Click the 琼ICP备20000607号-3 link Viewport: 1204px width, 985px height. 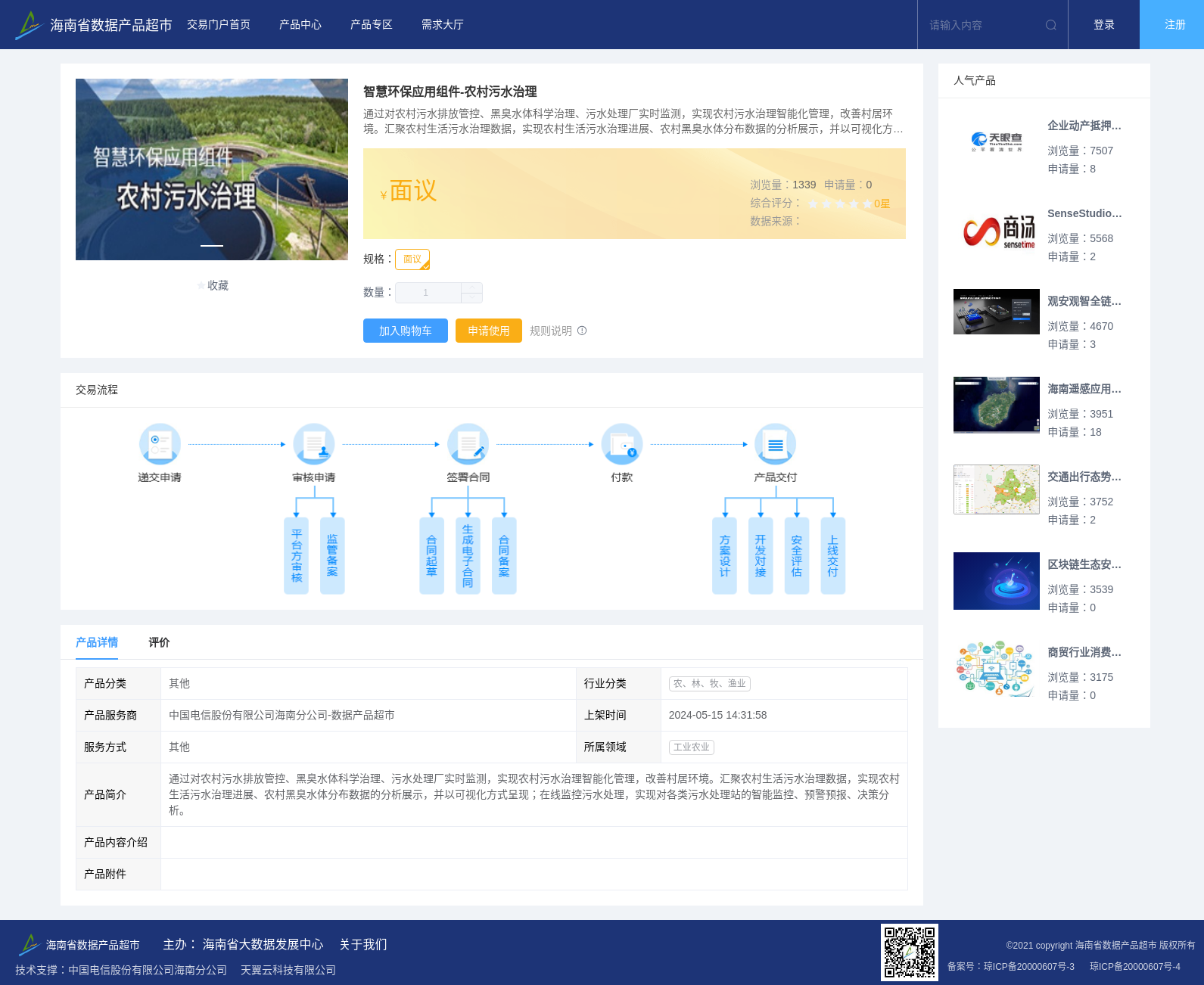(1029, 967)
